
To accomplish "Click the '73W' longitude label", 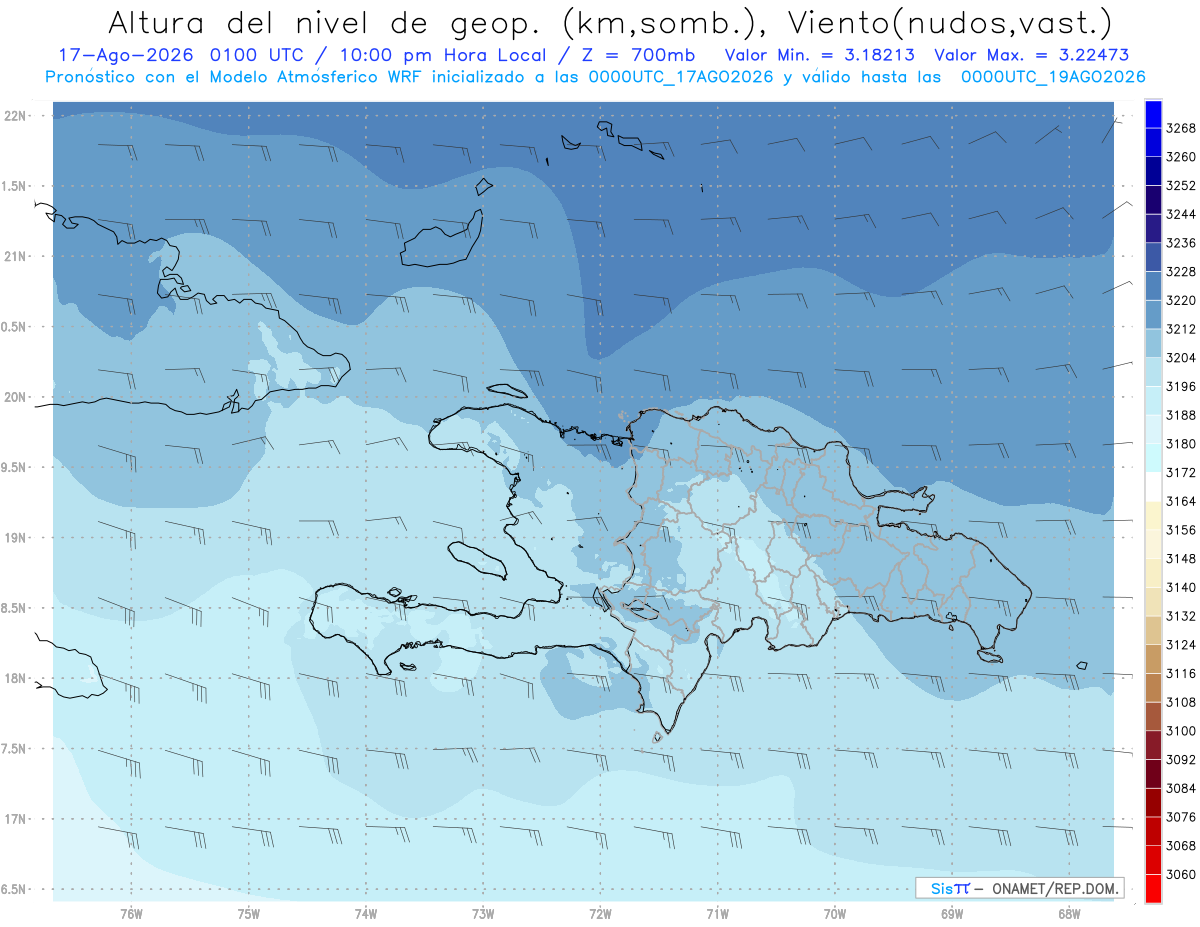I will click(483, 914).
